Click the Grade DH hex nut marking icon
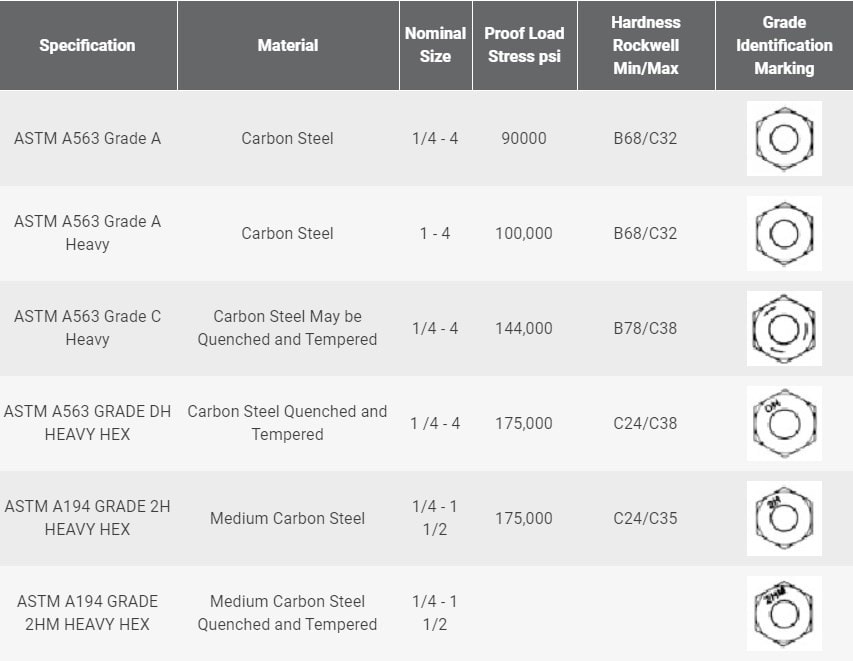This screenshot has width=853, height=661. [784, 423]
